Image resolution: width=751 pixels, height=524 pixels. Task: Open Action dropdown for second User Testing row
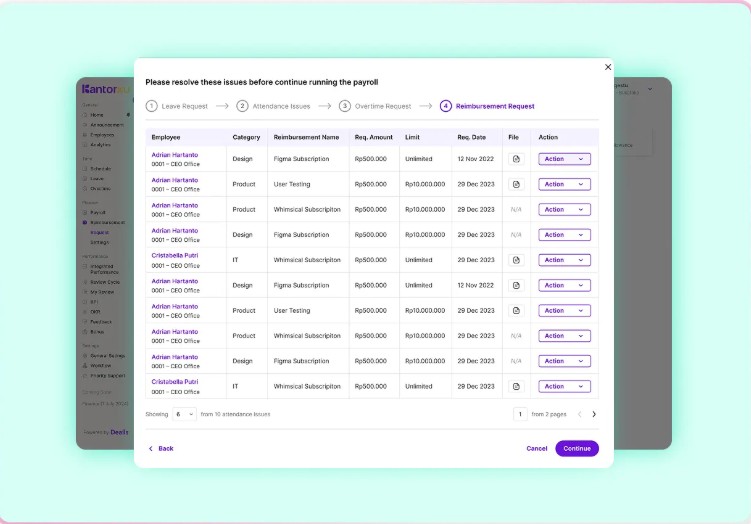click(x=564, y=311)
